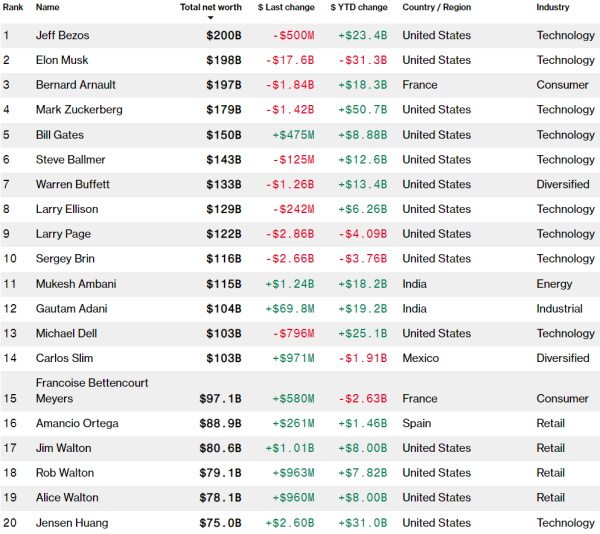600x534 pixels.
Task: Click Diversified in Warren Buffett's row
Action: [563, 184]
